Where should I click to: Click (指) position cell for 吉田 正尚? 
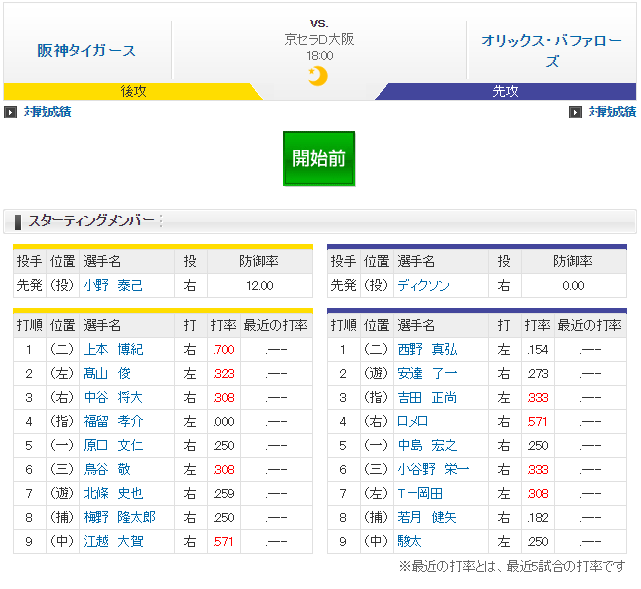pos(376,397)
